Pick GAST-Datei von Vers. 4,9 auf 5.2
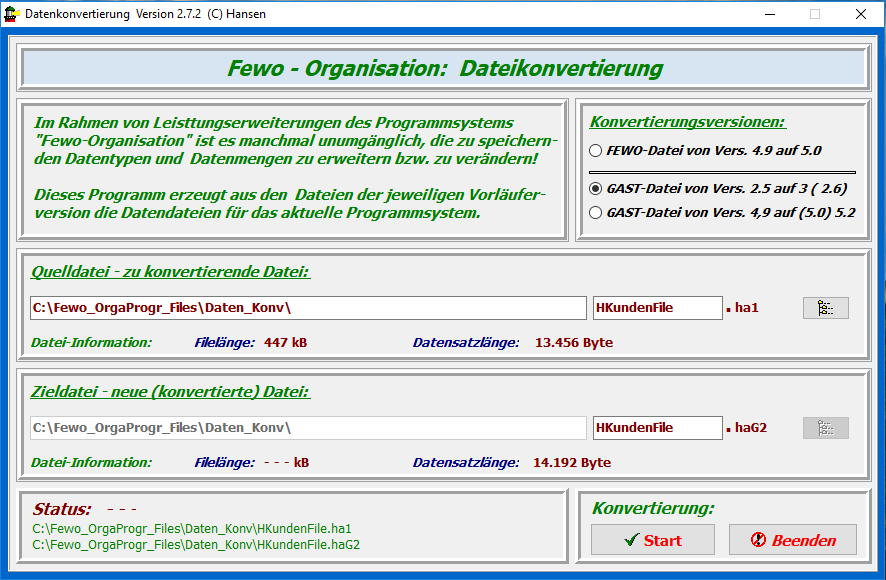This screenshot has height=580, width=886. tap(597, 212)
